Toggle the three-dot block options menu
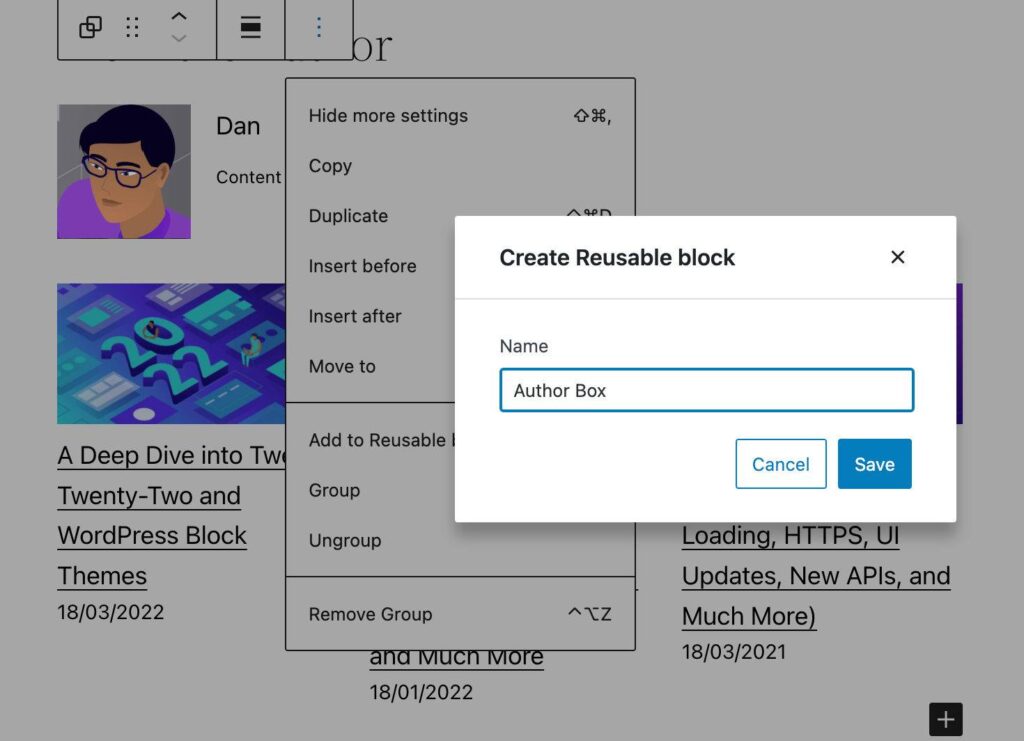The height and width of the screenshot is (741, 1024). pyautogui.click(x=319, y=28)
